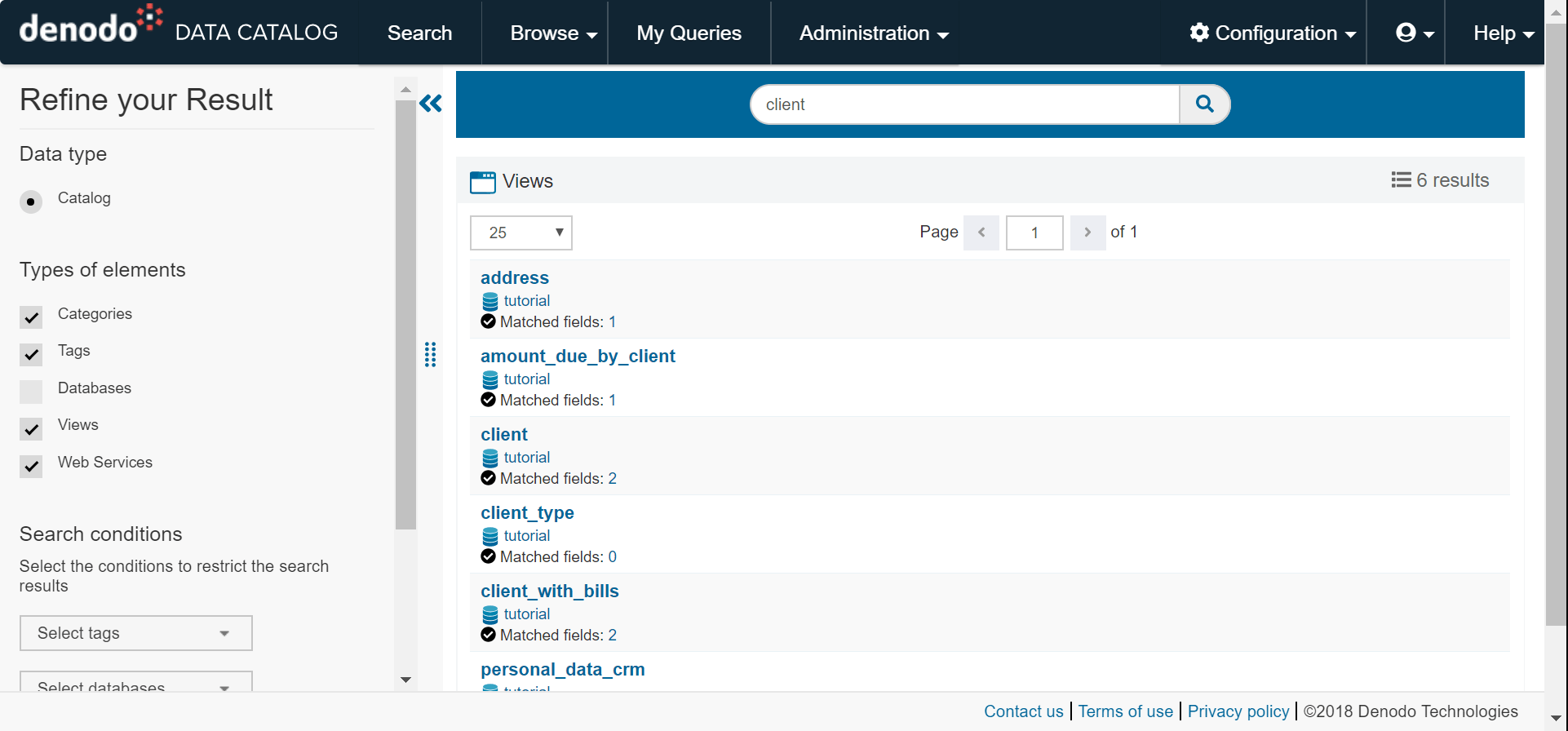Click matched fields count for client
The image size is (1568, 731).
pyautogui.click(x=613, y=478)
